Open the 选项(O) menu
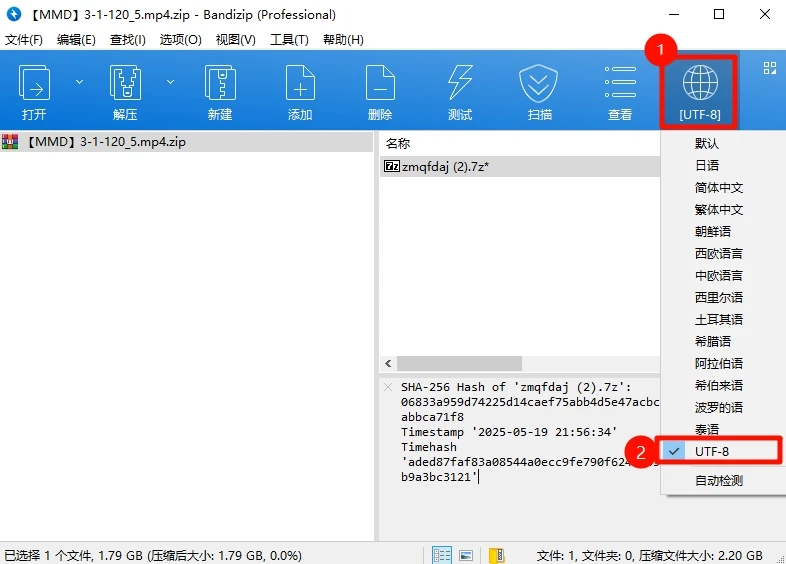The height and width of the screenshot is (564, 786). coord(180,40)
